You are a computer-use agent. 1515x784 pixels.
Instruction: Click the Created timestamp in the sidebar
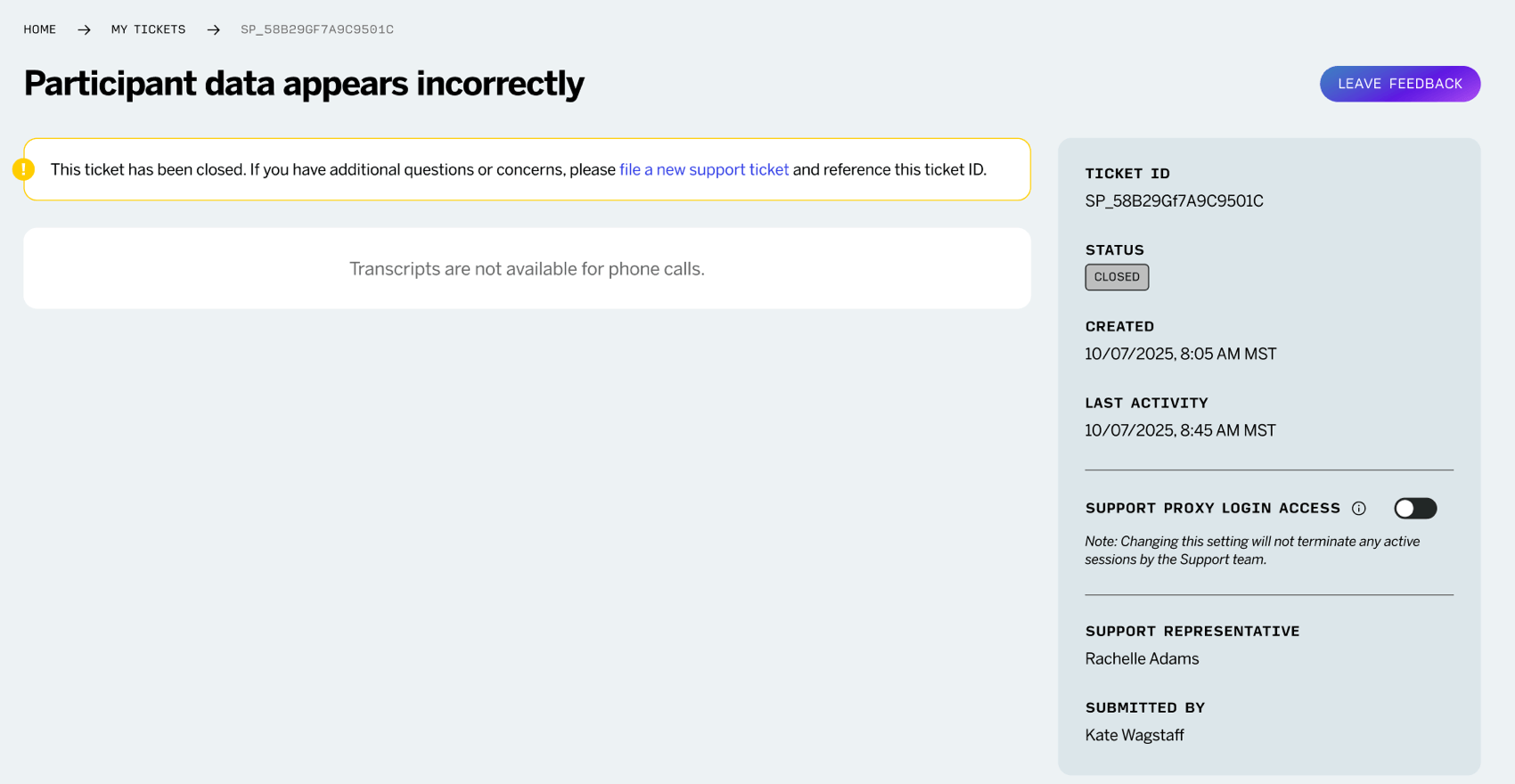1180,353
